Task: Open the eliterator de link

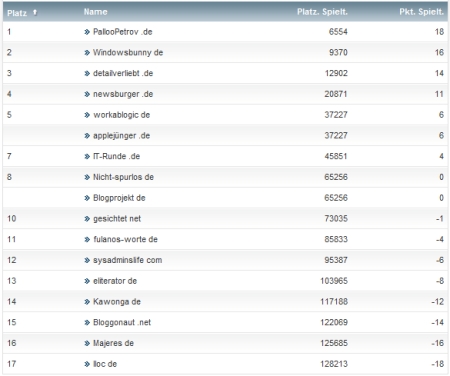Action: click(x=115, y=281)
